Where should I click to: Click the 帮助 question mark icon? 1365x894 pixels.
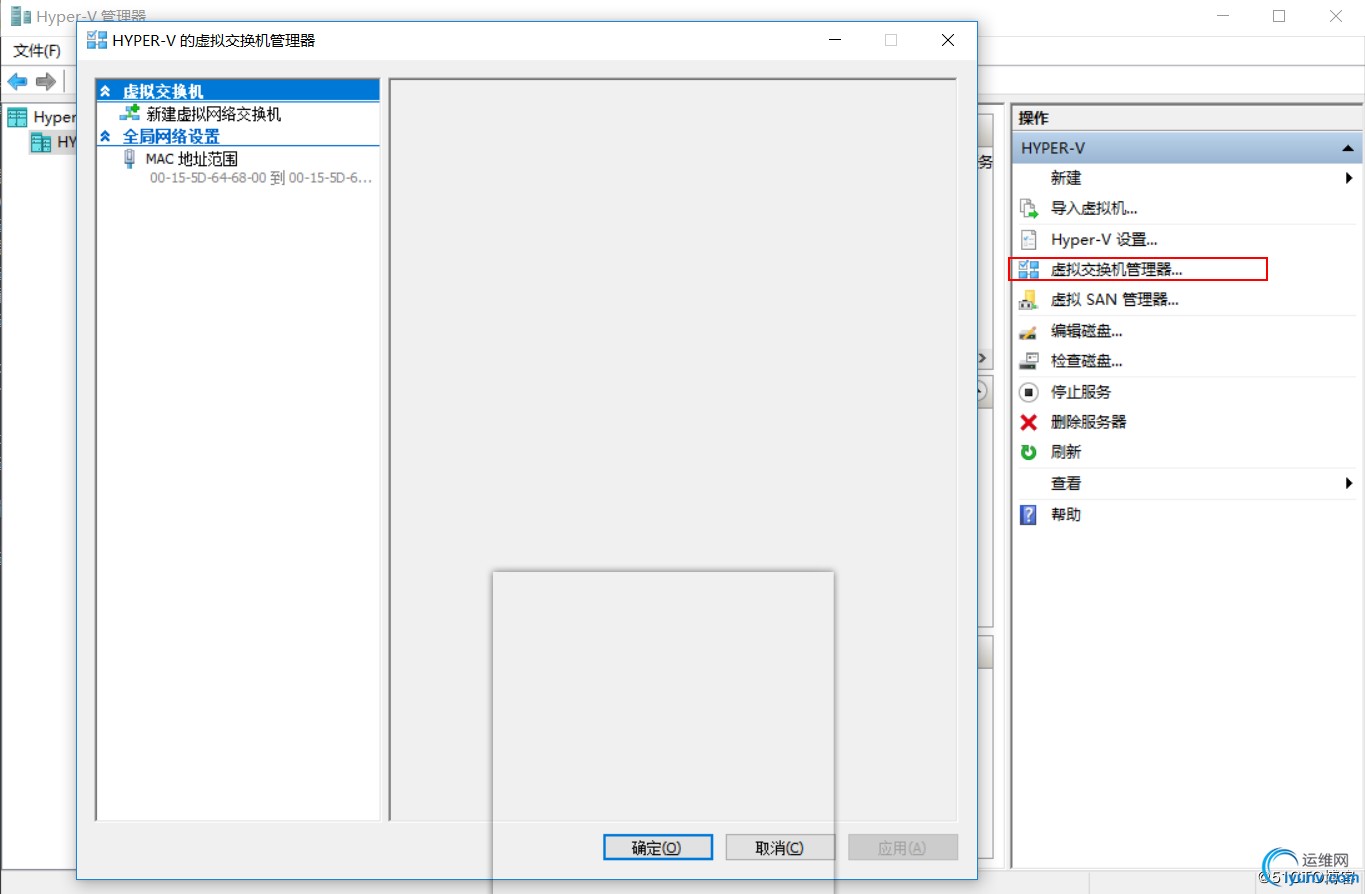coord(1028,514)
